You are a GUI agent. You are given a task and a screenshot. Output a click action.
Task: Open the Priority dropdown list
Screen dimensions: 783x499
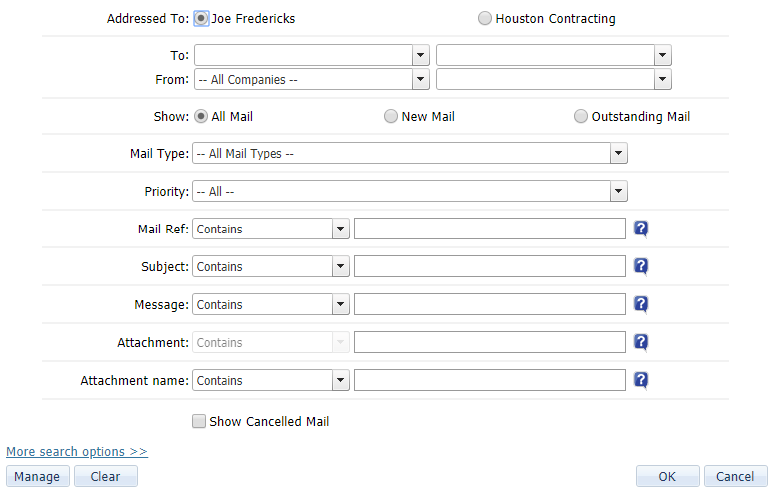coord(619,192)
